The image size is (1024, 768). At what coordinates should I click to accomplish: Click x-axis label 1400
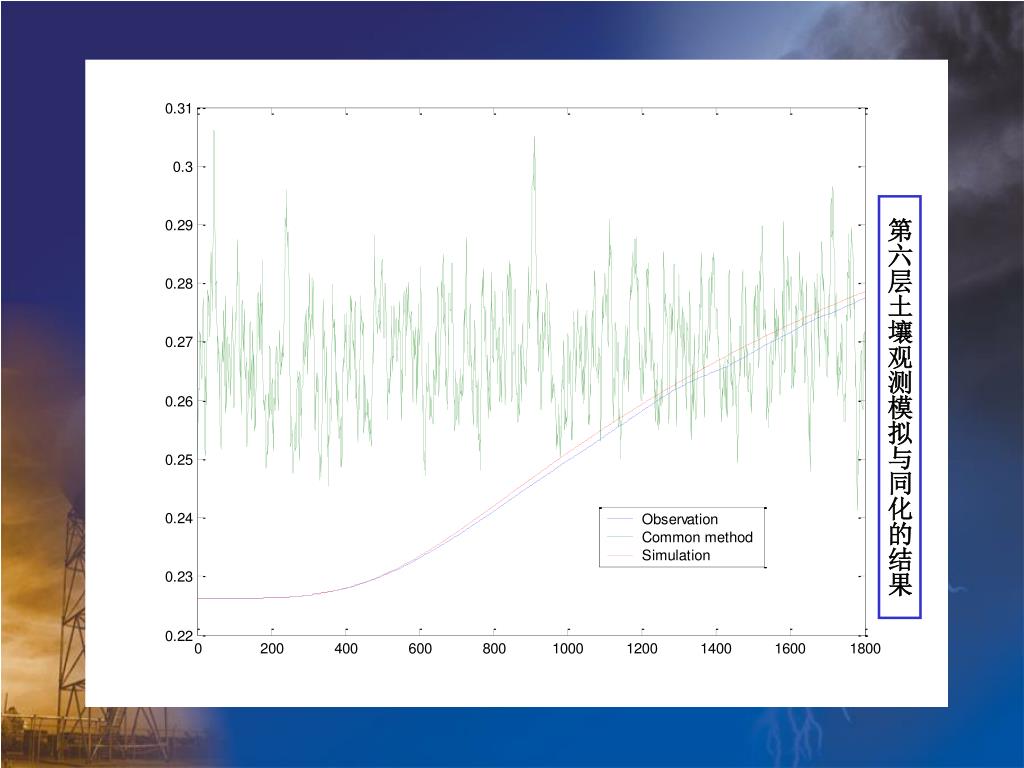[716, 648]
